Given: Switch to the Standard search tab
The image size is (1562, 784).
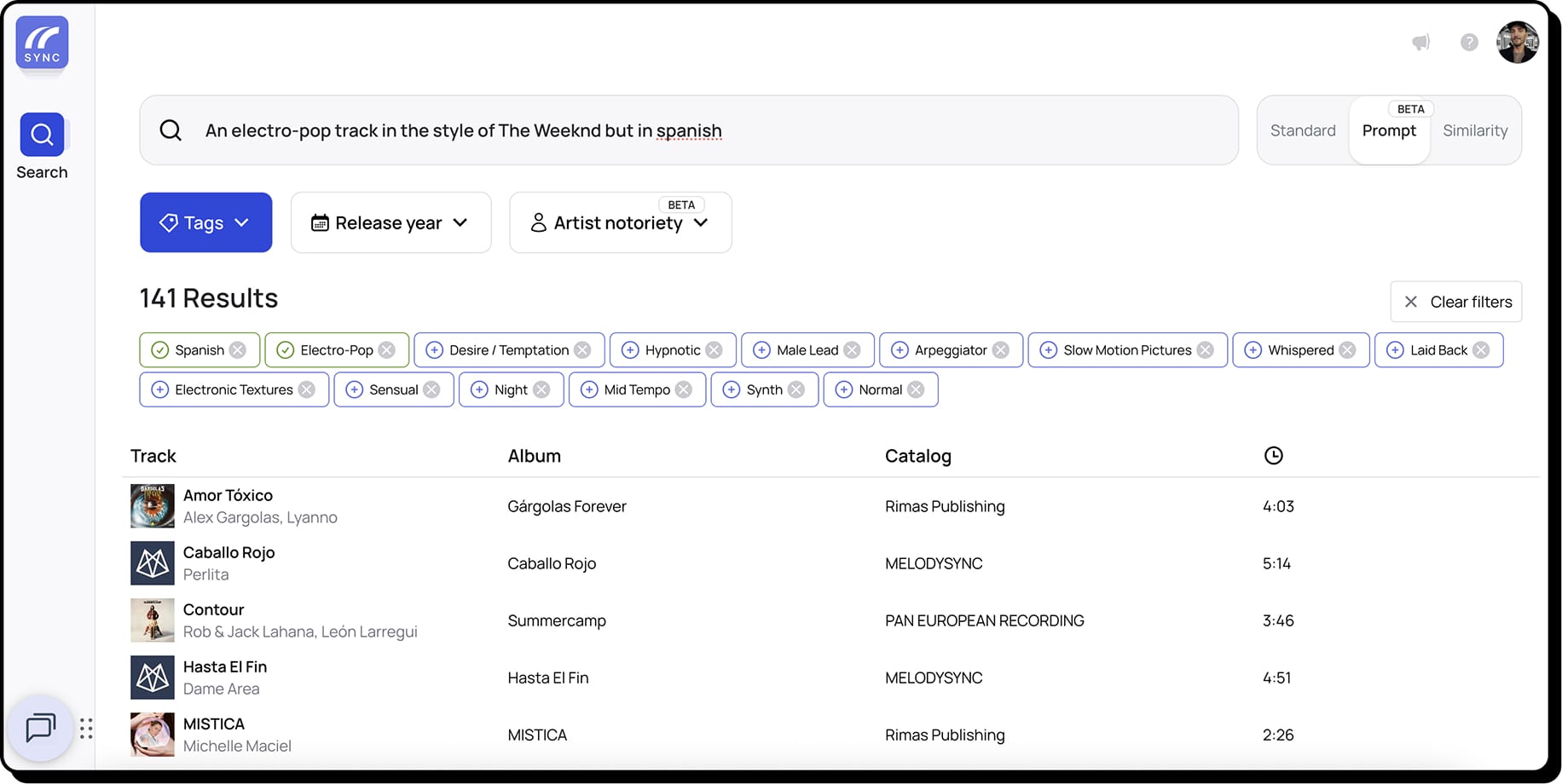Looking at the screenshot, I should 1302,130.
